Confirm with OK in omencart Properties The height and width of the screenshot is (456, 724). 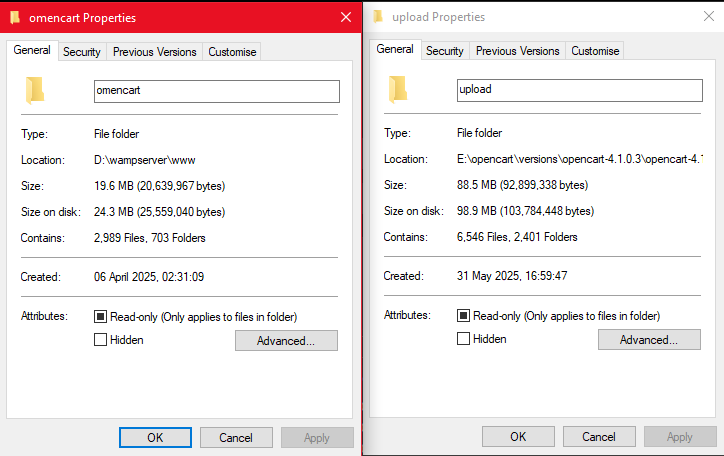click(155, 438)
